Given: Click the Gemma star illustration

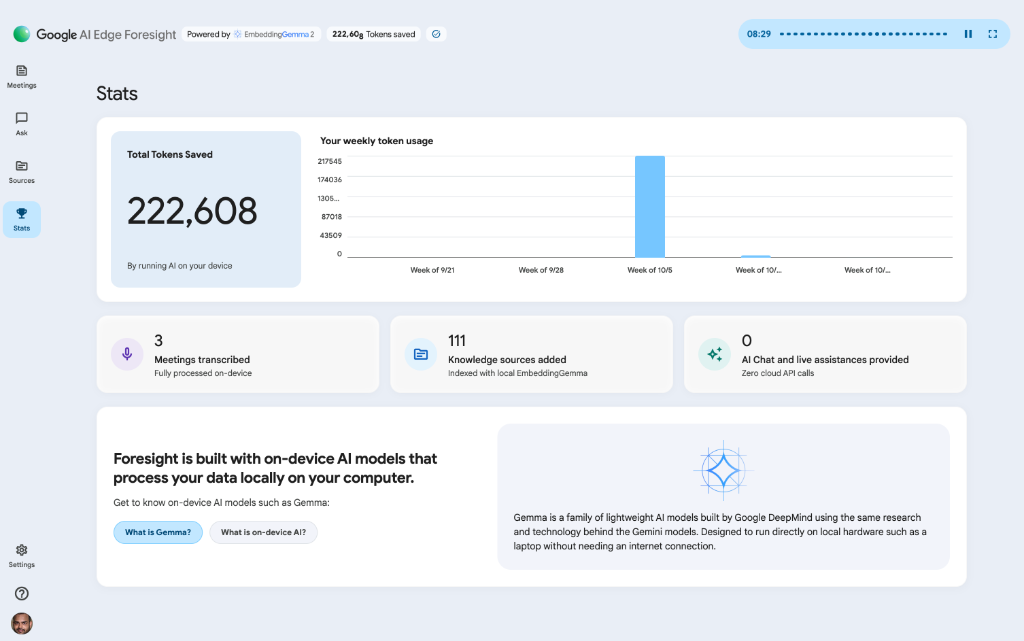Looking at the screenshot, I should [x=723, y=471].
